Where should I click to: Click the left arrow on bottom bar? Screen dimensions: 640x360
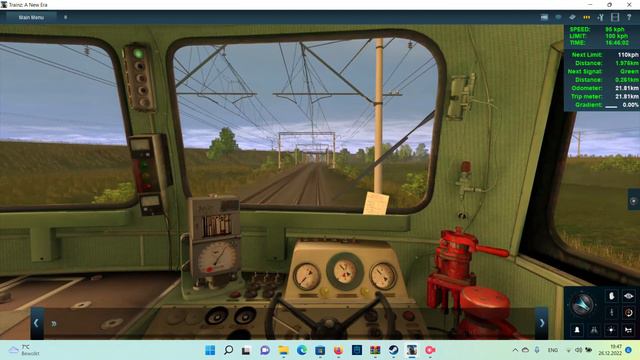point(36,323)
